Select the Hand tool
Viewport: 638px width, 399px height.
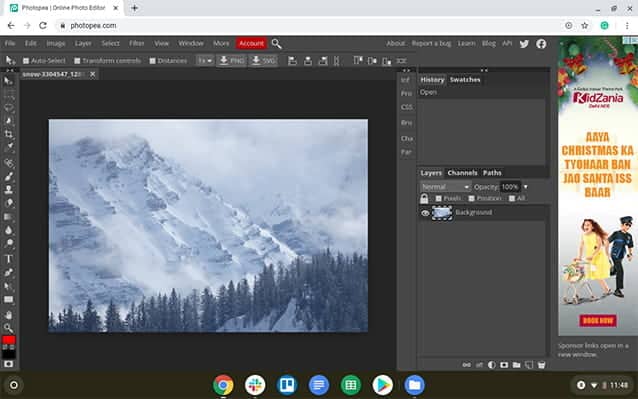click(x=9, y=315)
